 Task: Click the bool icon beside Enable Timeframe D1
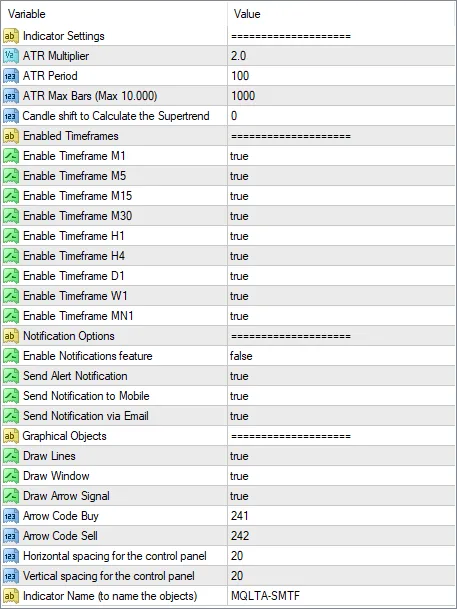pos(11,276)
